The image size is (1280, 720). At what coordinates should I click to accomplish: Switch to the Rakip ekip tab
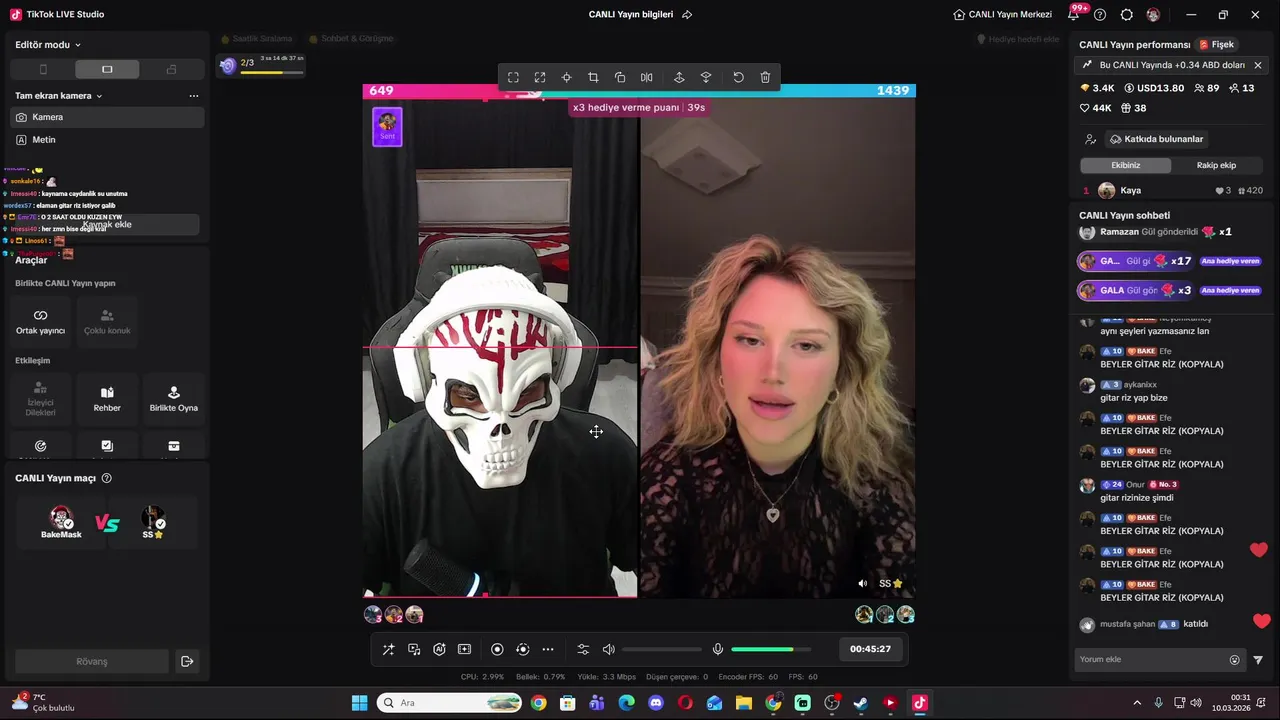tap(1216, 165)
